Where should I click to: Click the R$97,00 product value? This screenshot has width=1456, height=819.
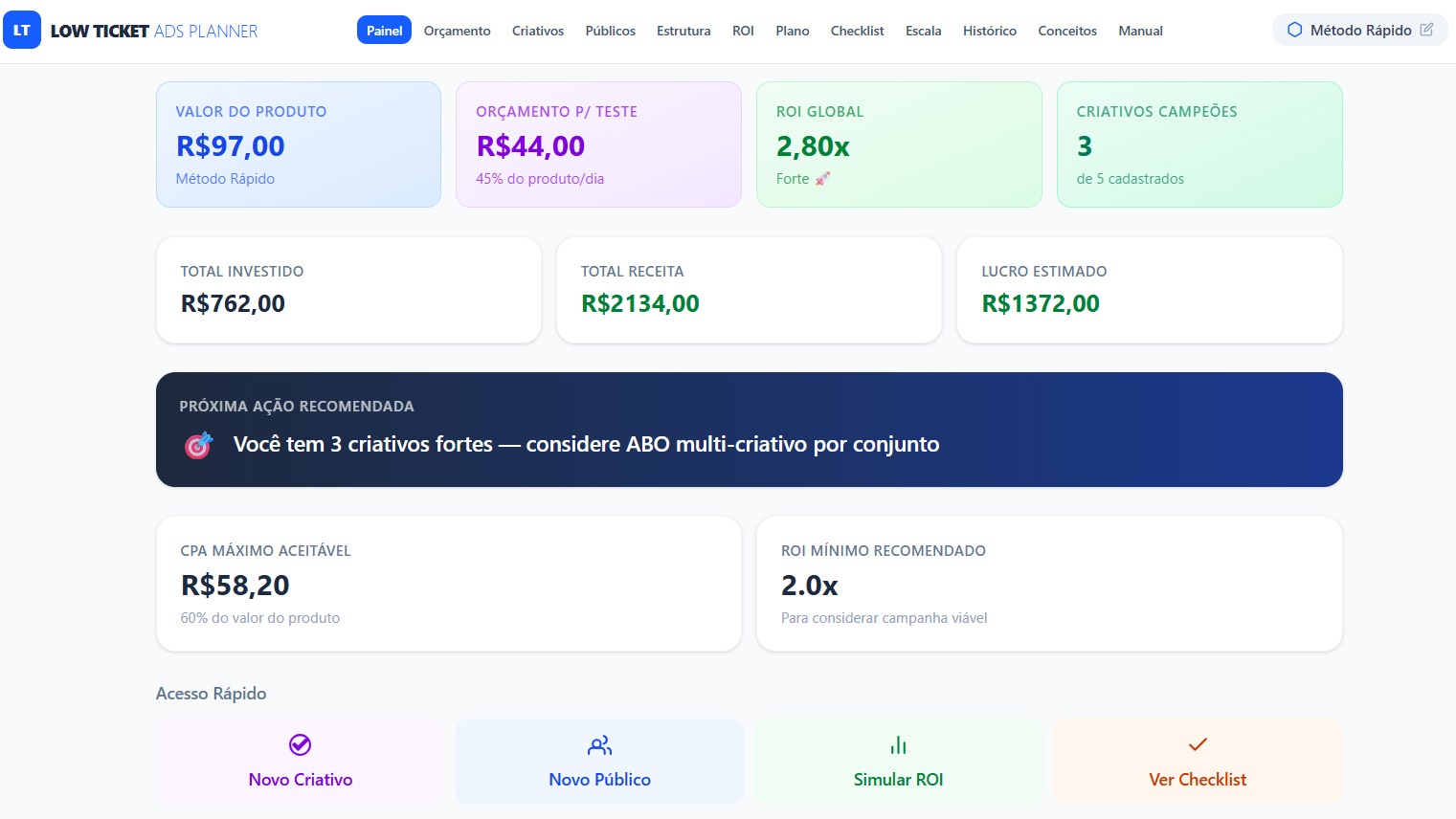(231, 146)
